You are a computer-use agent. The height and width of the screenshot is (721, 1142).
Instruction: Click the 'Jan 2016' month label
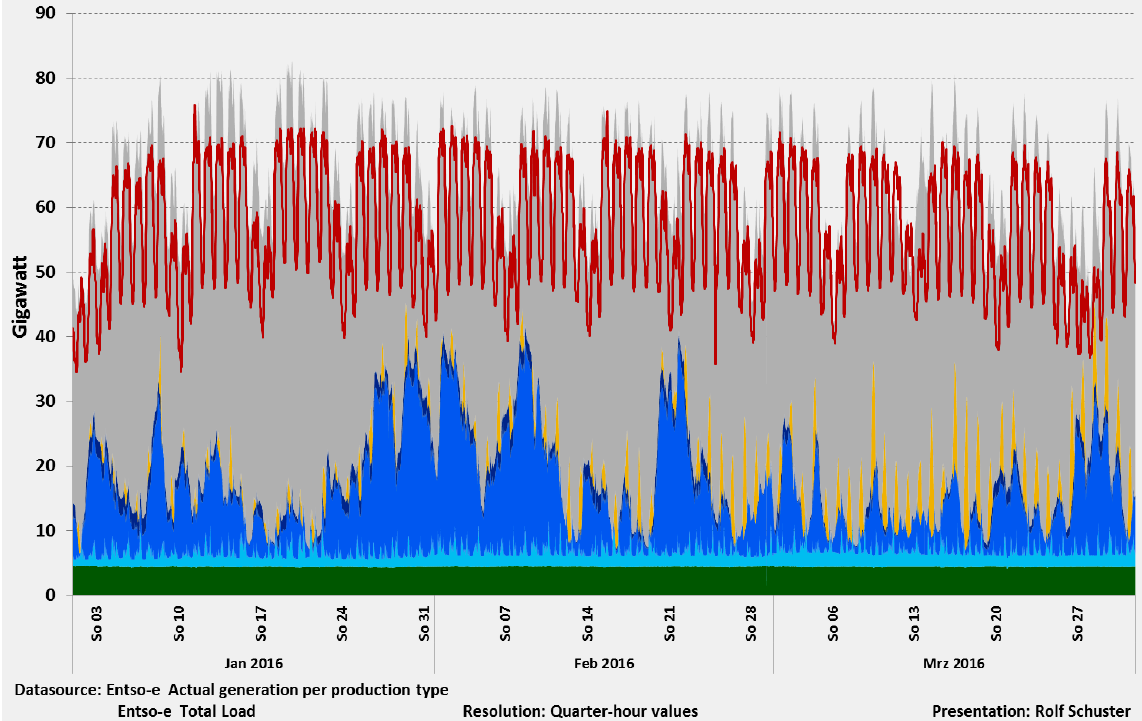click(x=253, y=663)
